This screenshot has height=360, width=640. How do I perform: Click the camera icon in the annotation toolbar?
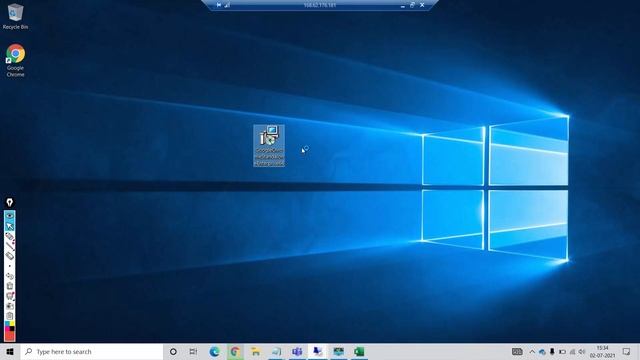9,306
